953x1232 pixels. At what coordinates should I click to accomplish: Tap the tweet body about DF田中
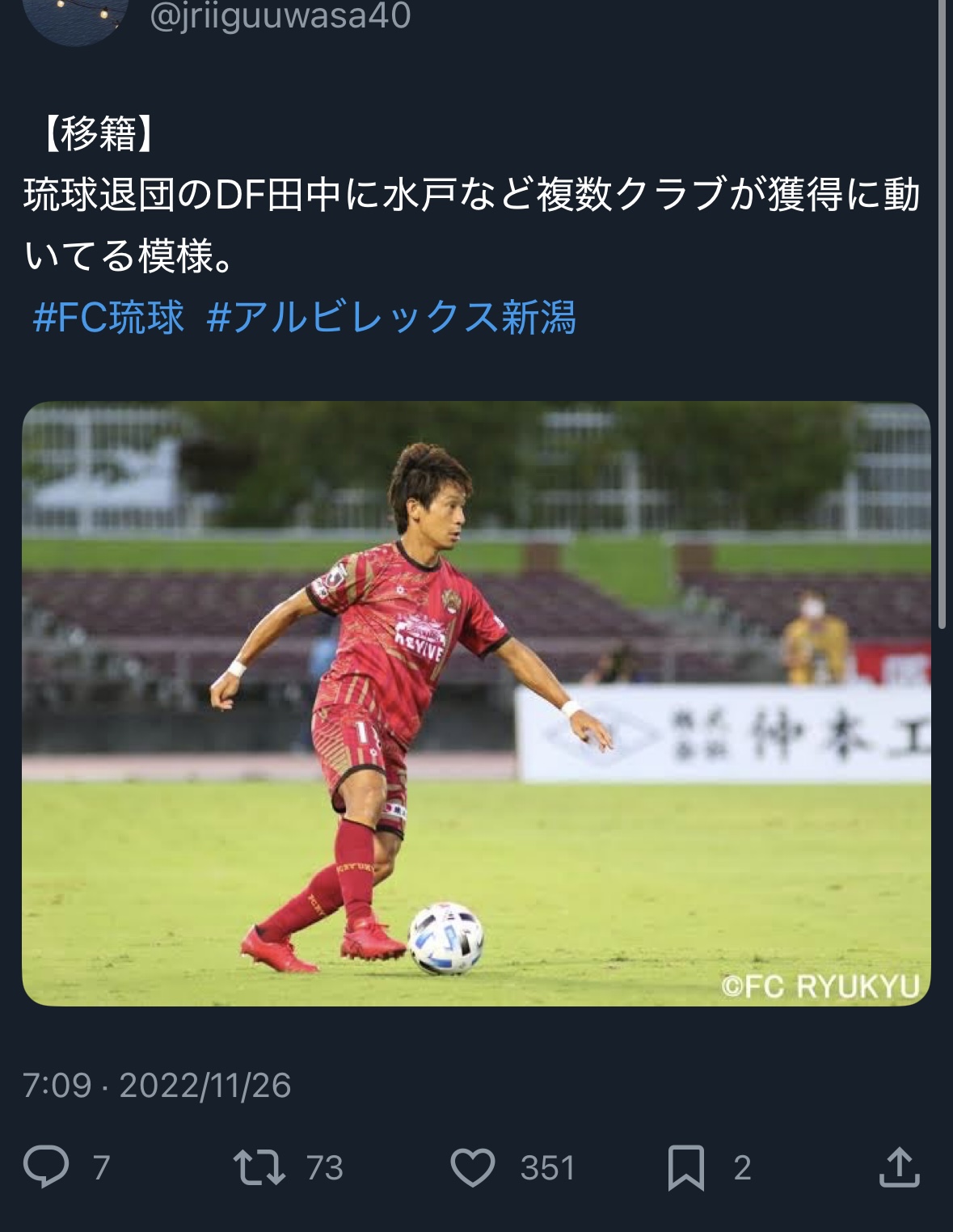click(x=473, y=226)
